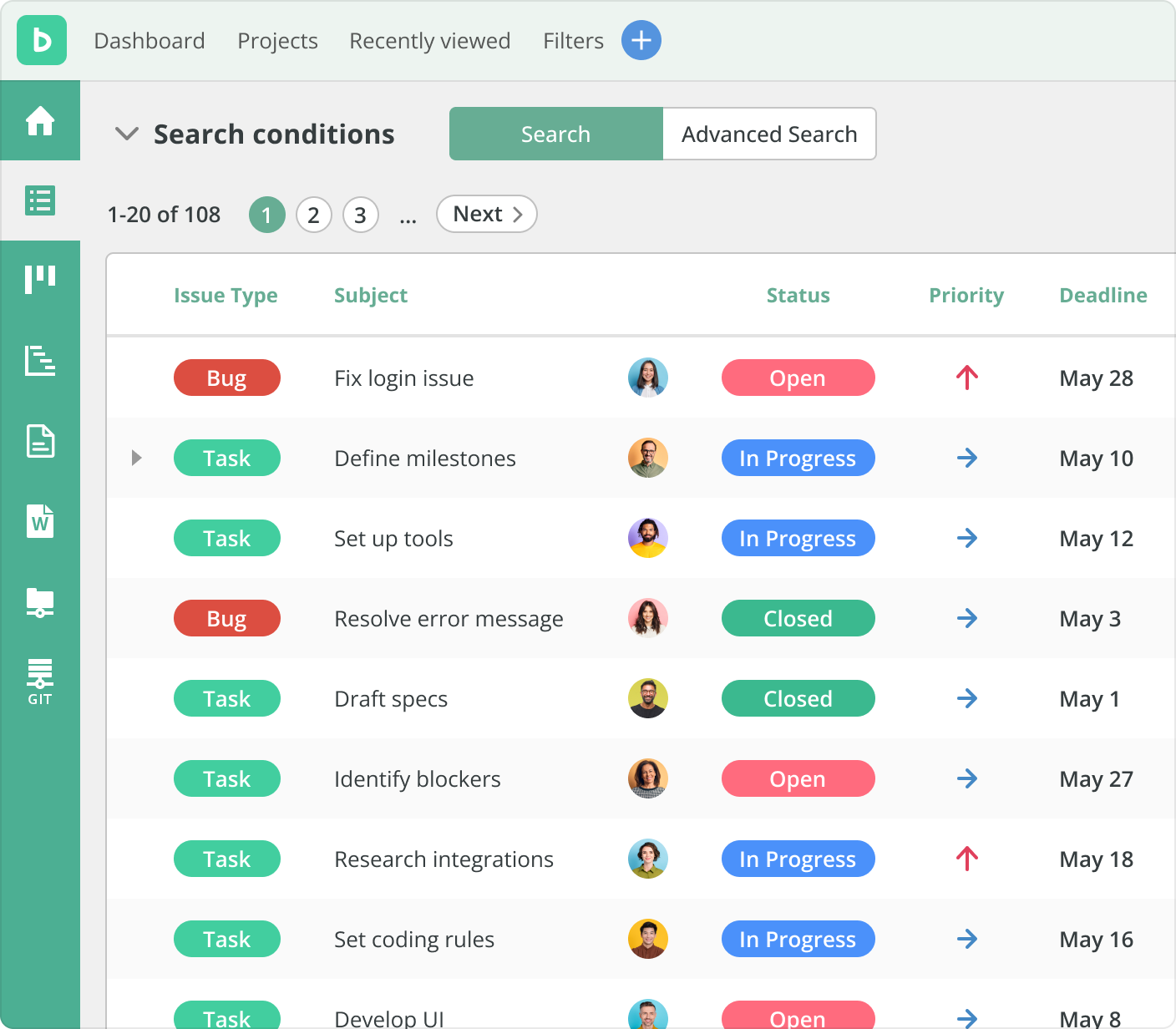1176x1029 pixels.
Task: Open the Board view sidebar icon
Action: [40, 280]
